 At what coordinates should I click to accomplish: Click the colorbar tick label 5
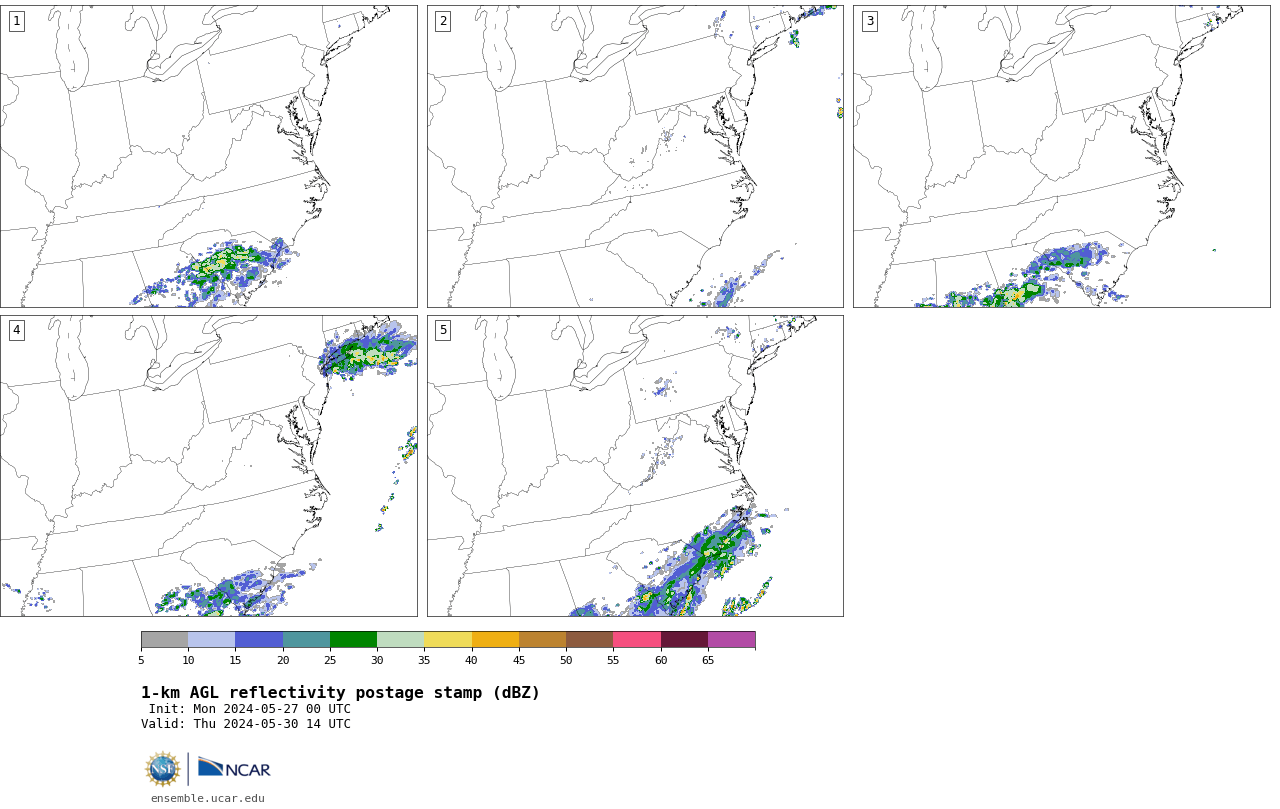[x=141, y=660]
